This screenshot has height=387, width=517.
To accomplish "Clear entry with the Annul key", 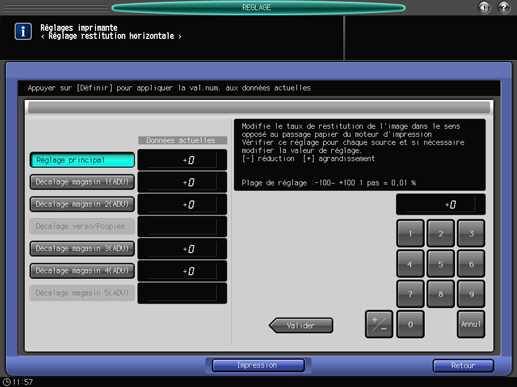I will tap(471, 324).
